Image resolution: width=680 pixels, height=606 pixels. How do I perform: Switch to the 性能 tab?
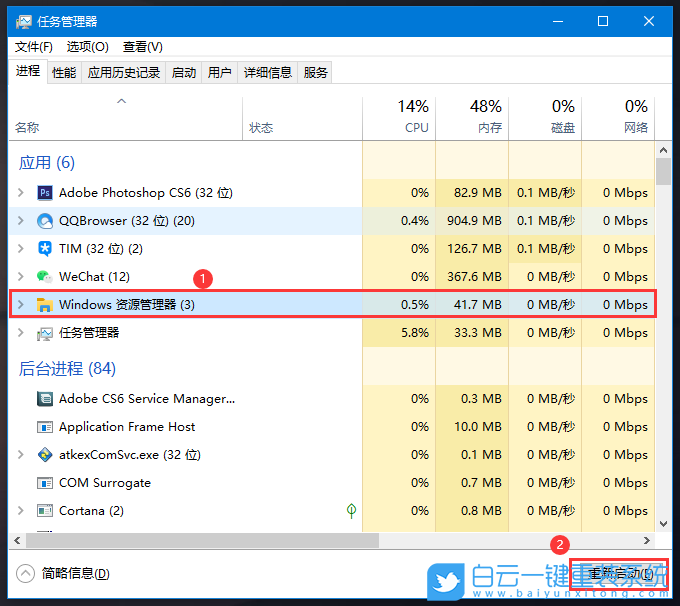[64, 72]
